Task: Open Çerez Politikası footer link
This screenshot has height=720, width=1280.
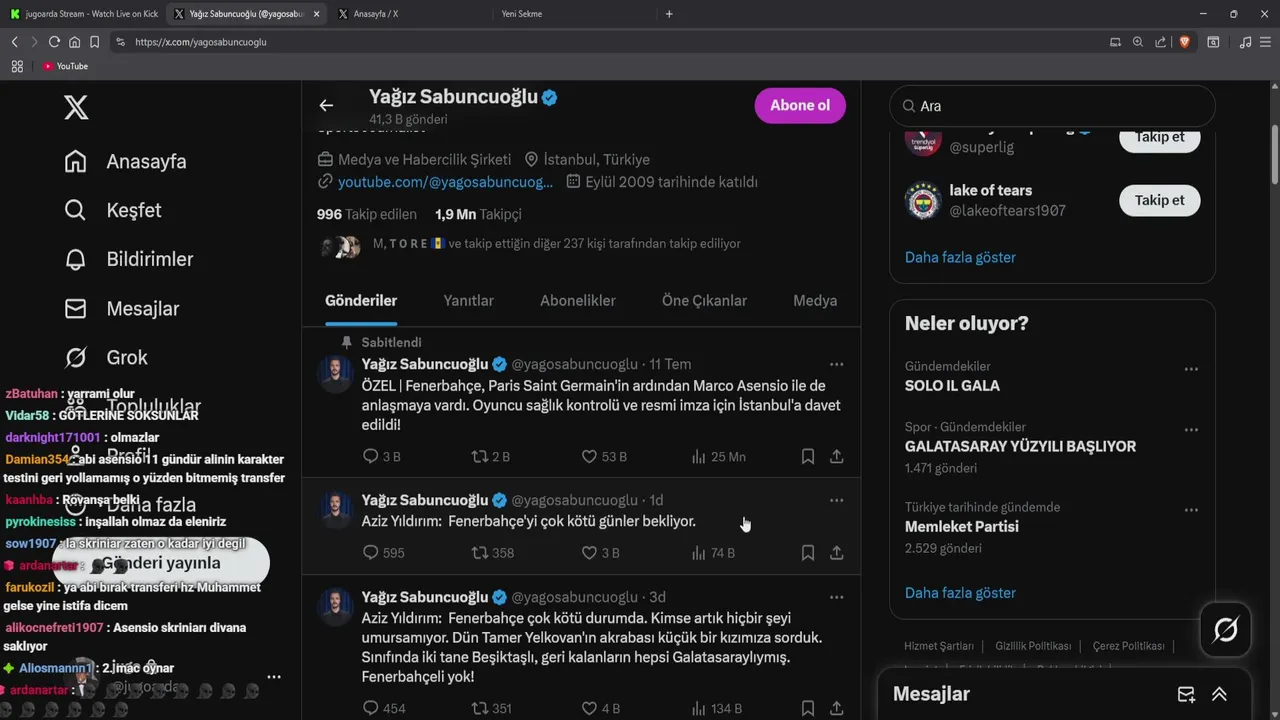Action: (x=1128, y=646)
